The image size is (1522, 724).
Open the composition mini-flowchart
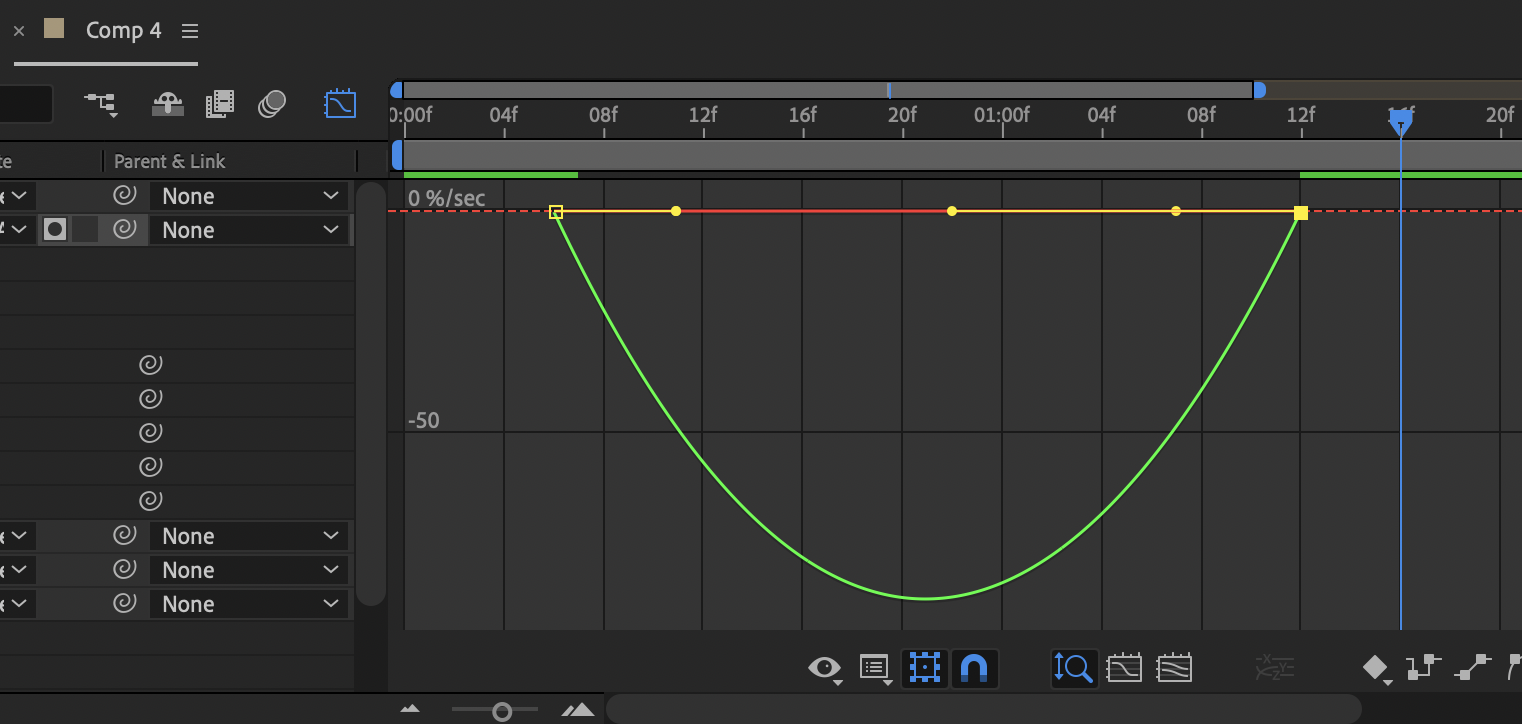101,103
